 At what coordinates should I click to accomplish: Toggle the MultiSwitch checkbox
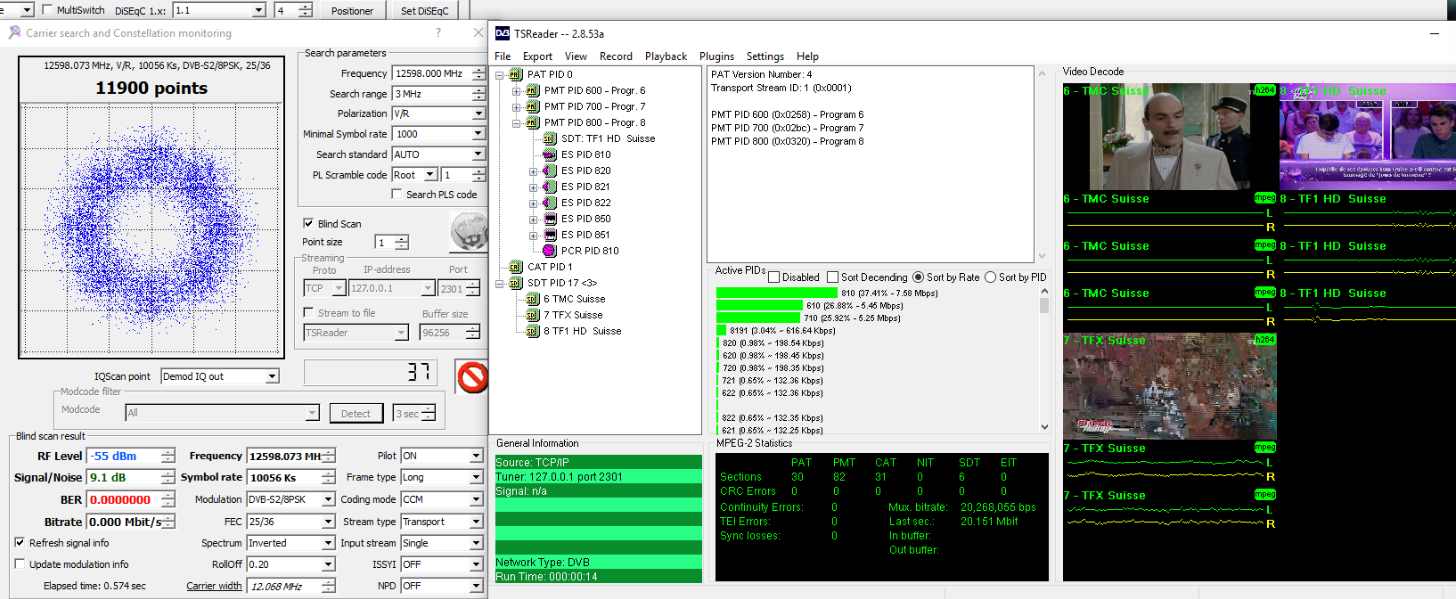[48, 10]
